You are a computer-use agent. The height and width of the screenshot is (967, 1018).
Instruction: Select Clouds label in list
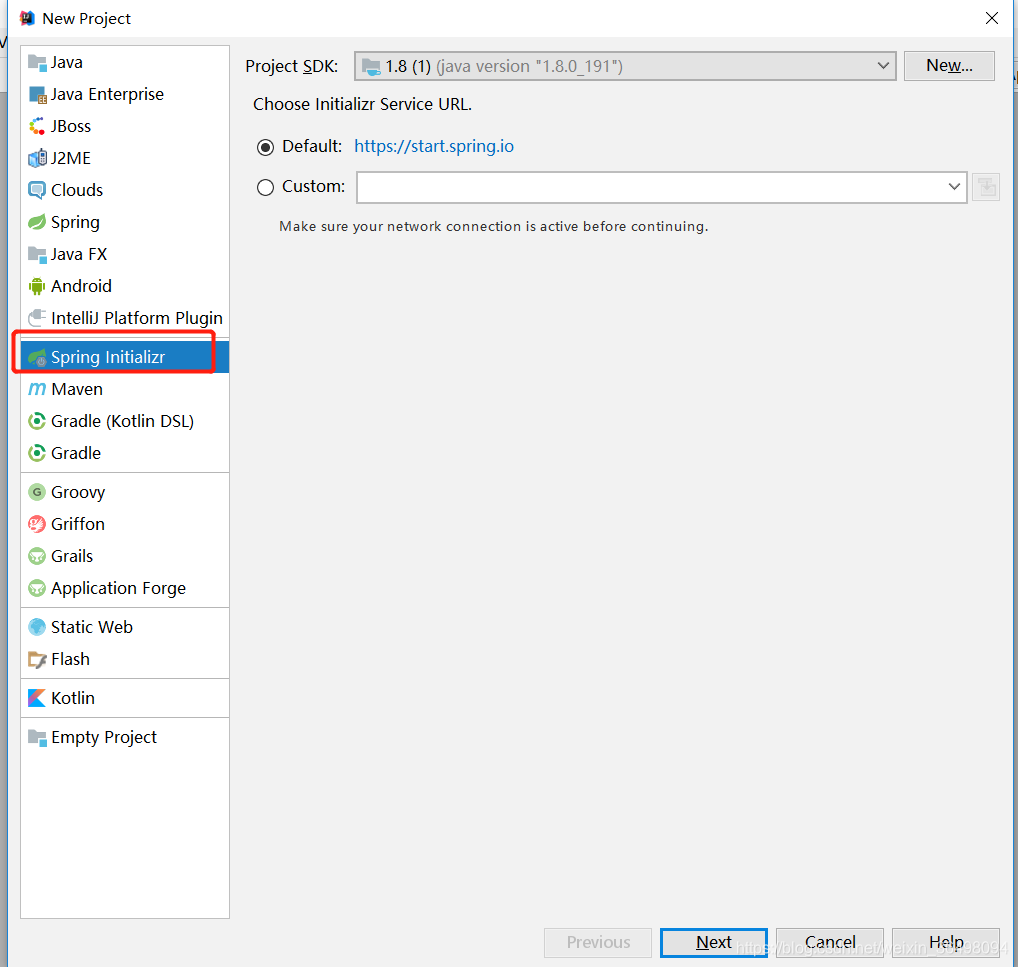click(77, 190)
